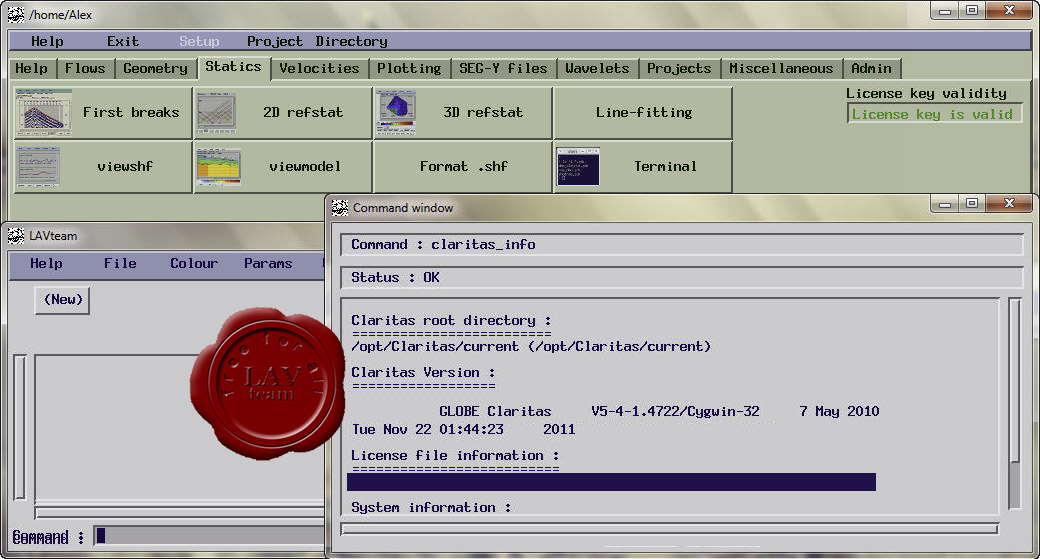Viewport: 1040px width, 559px height.
Task: Open viewshf thumbnail icon
Action: (x=38, y=167)
